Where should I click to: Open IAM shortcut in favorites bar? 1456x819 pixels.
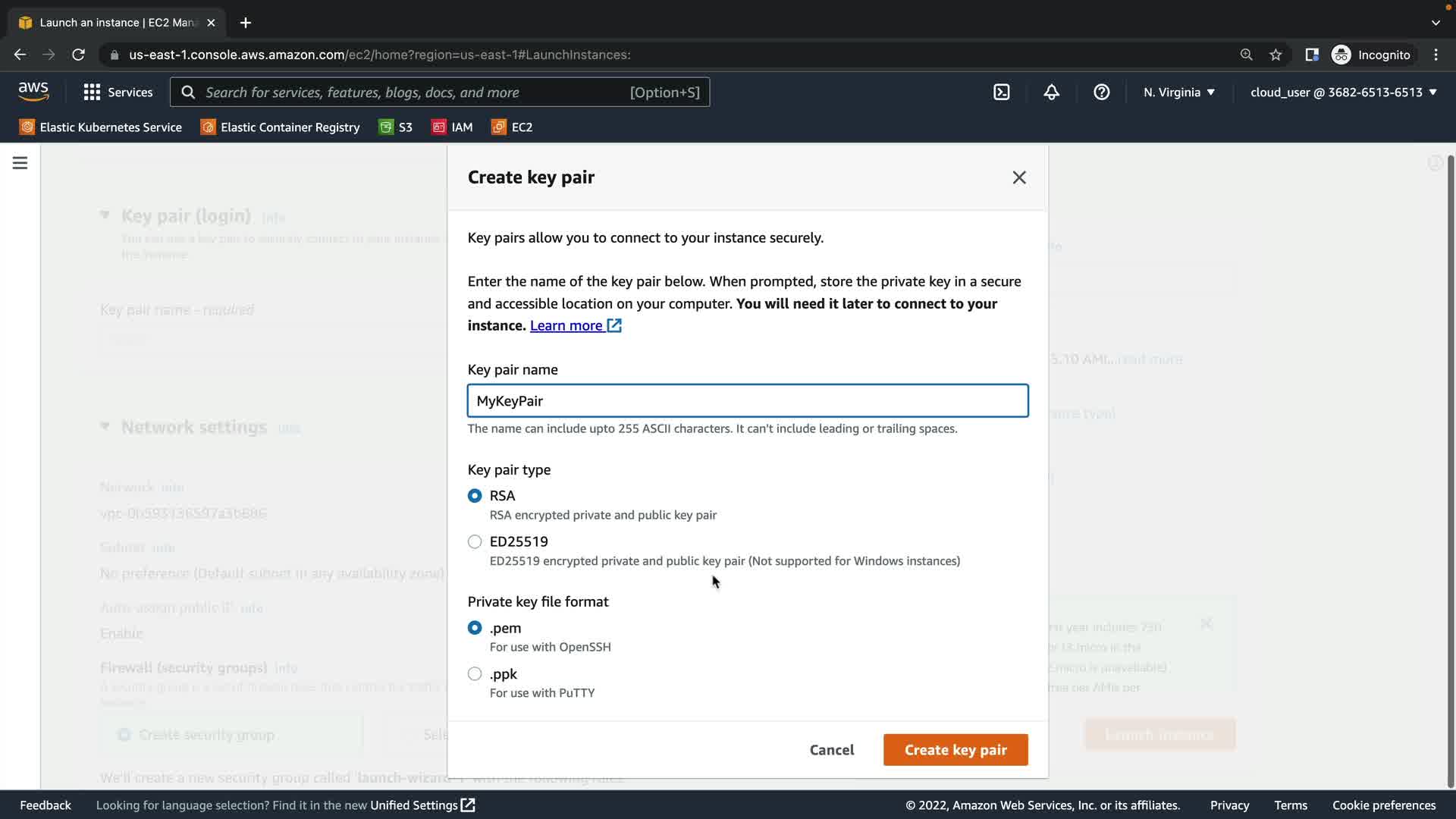[452, 127]
